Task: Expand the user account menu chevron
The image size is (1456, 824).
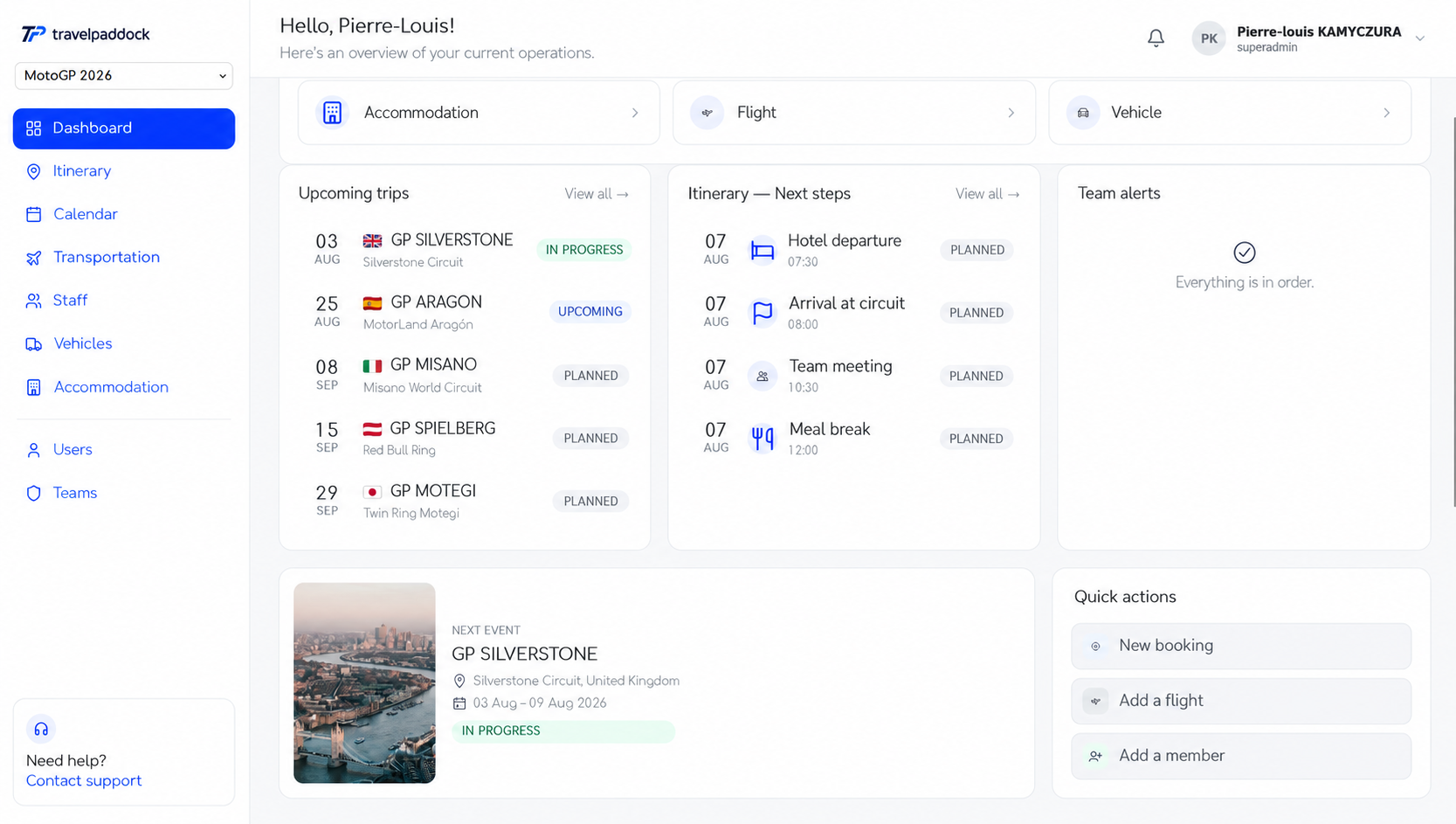Action: pyautogui.click(x=1420, y=38)
